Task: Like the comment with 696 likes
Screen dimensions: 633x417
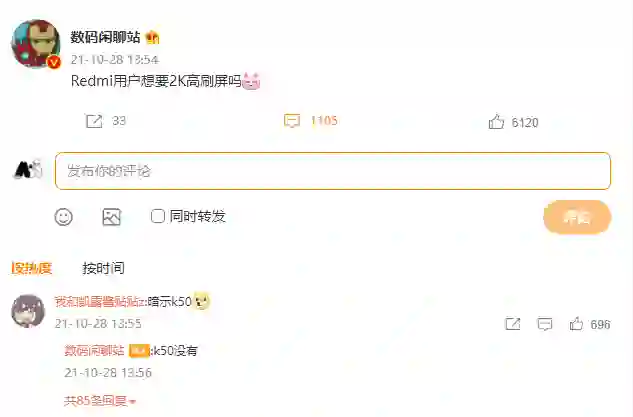Action: click(576, 324)
